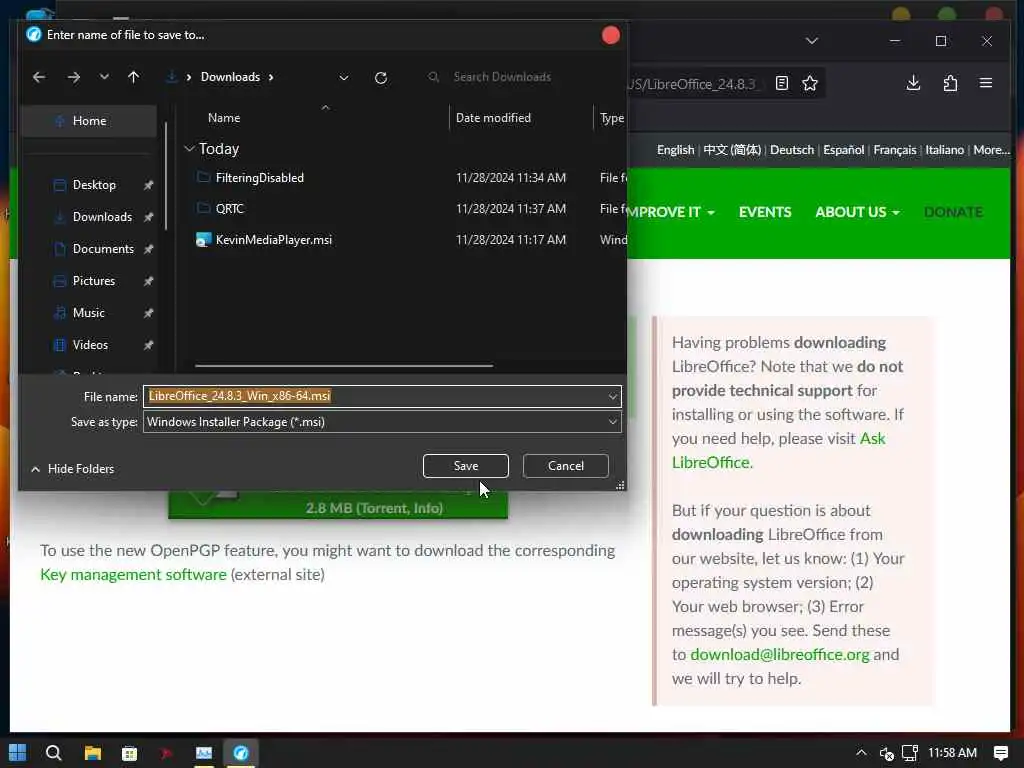The height and width of the screenshot is (768, 1024).
Task: Expand the File name dropdown arrow
Action: (x=613, y=396)
